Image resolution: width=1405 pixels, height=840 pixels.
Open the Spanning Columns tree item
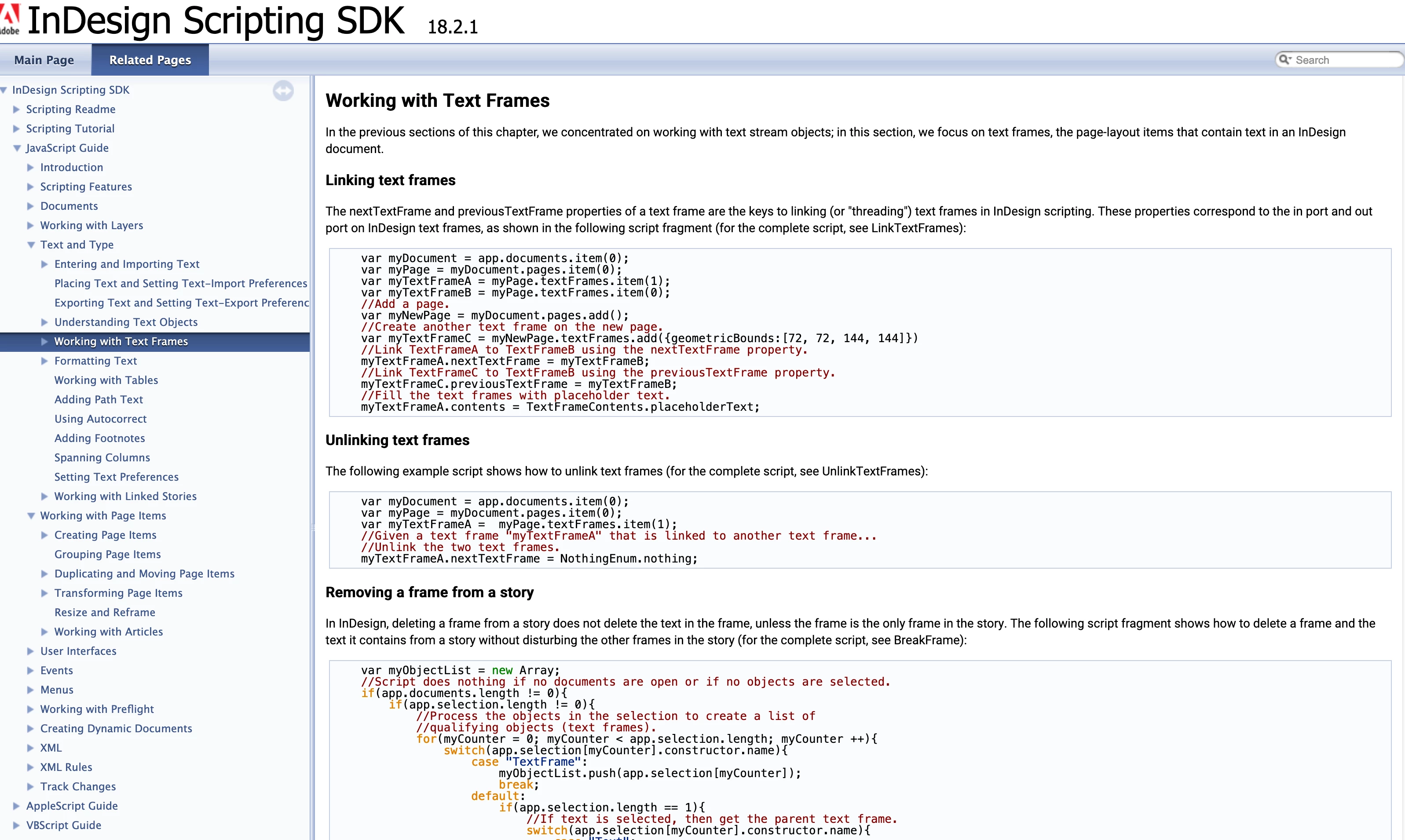(102, 457)
